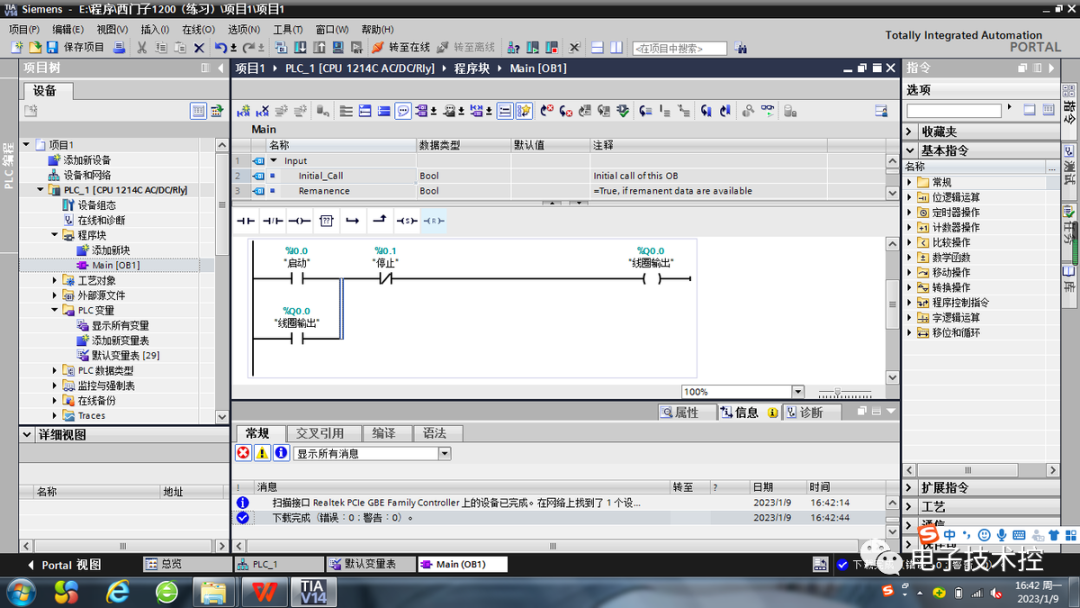
Task: Collapse Input section in interface table
Action: click(273, 160)
